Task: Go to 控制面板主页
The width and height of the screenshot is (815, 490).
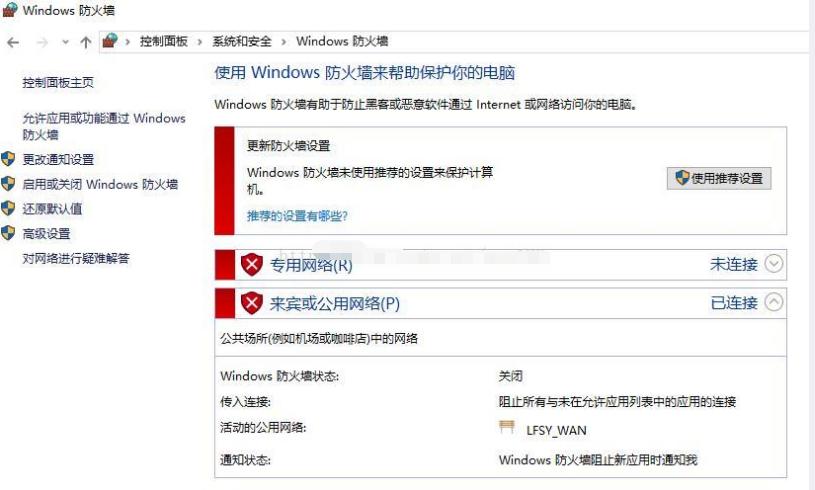Action: point(58,83)
